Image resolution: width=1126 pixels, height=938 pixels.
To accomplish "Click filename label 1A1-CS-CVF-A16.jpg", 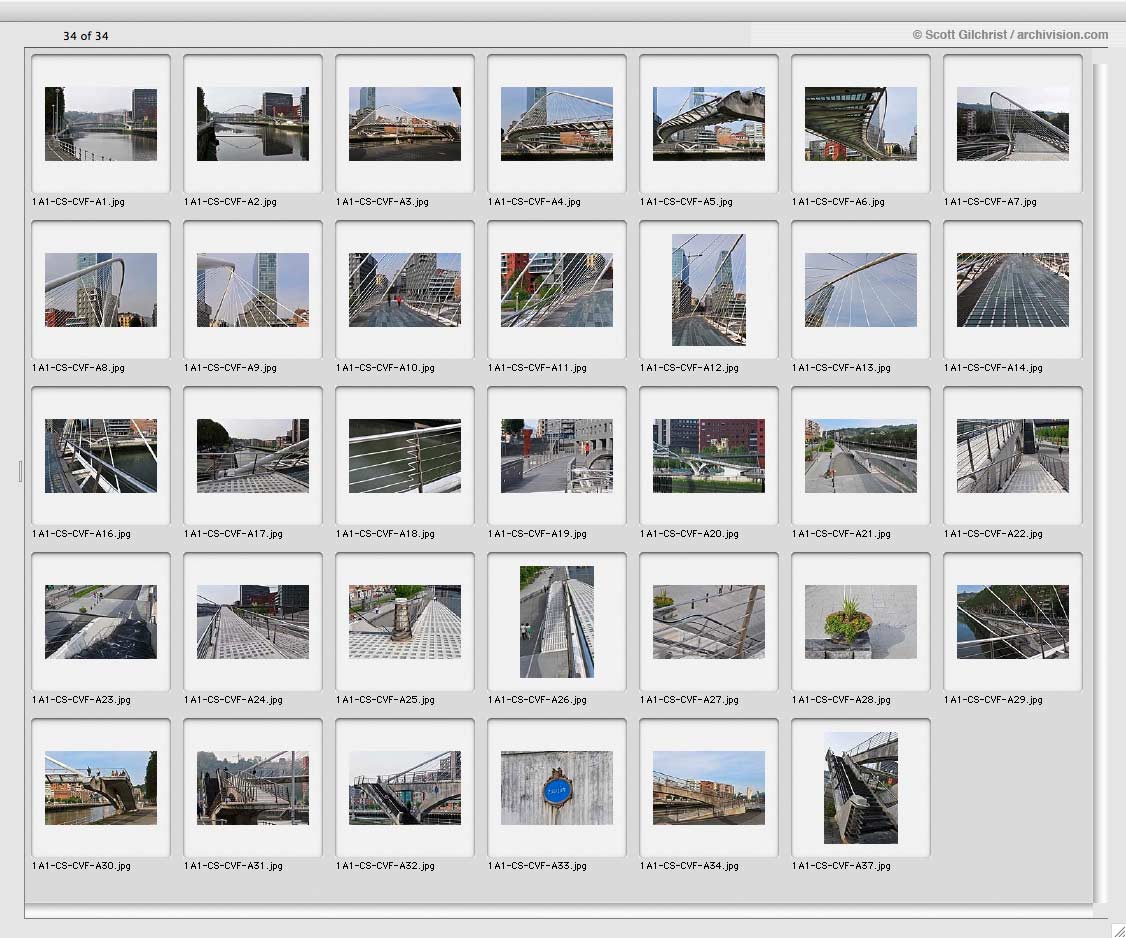I will point(81,534).
